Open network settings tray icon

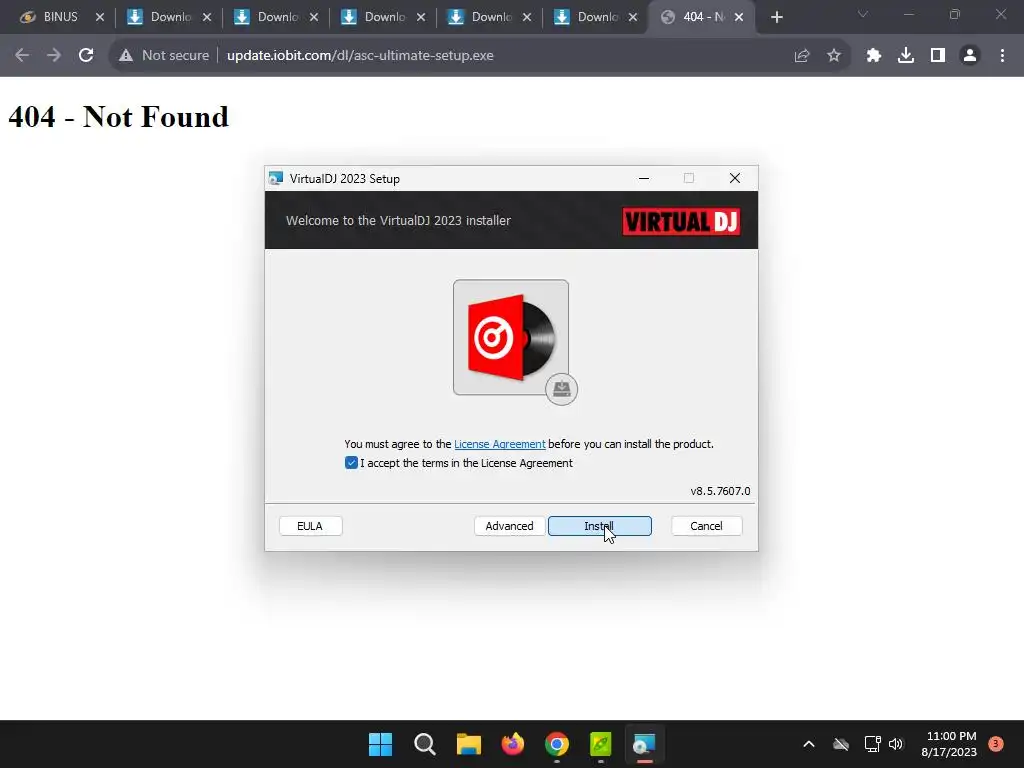tap(872, 744)
